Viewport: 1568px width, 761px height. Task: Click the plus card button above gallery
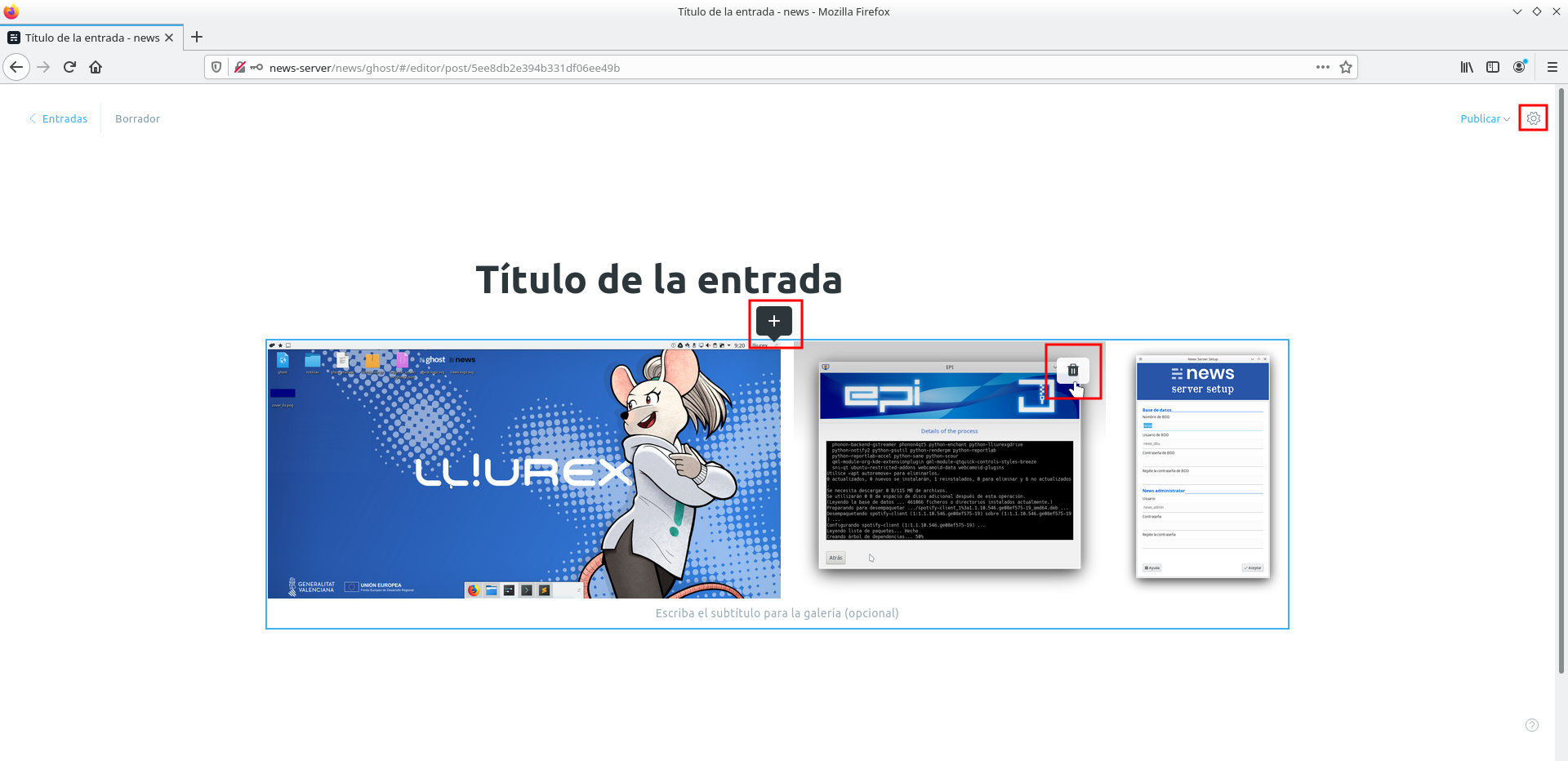point(773,322)
